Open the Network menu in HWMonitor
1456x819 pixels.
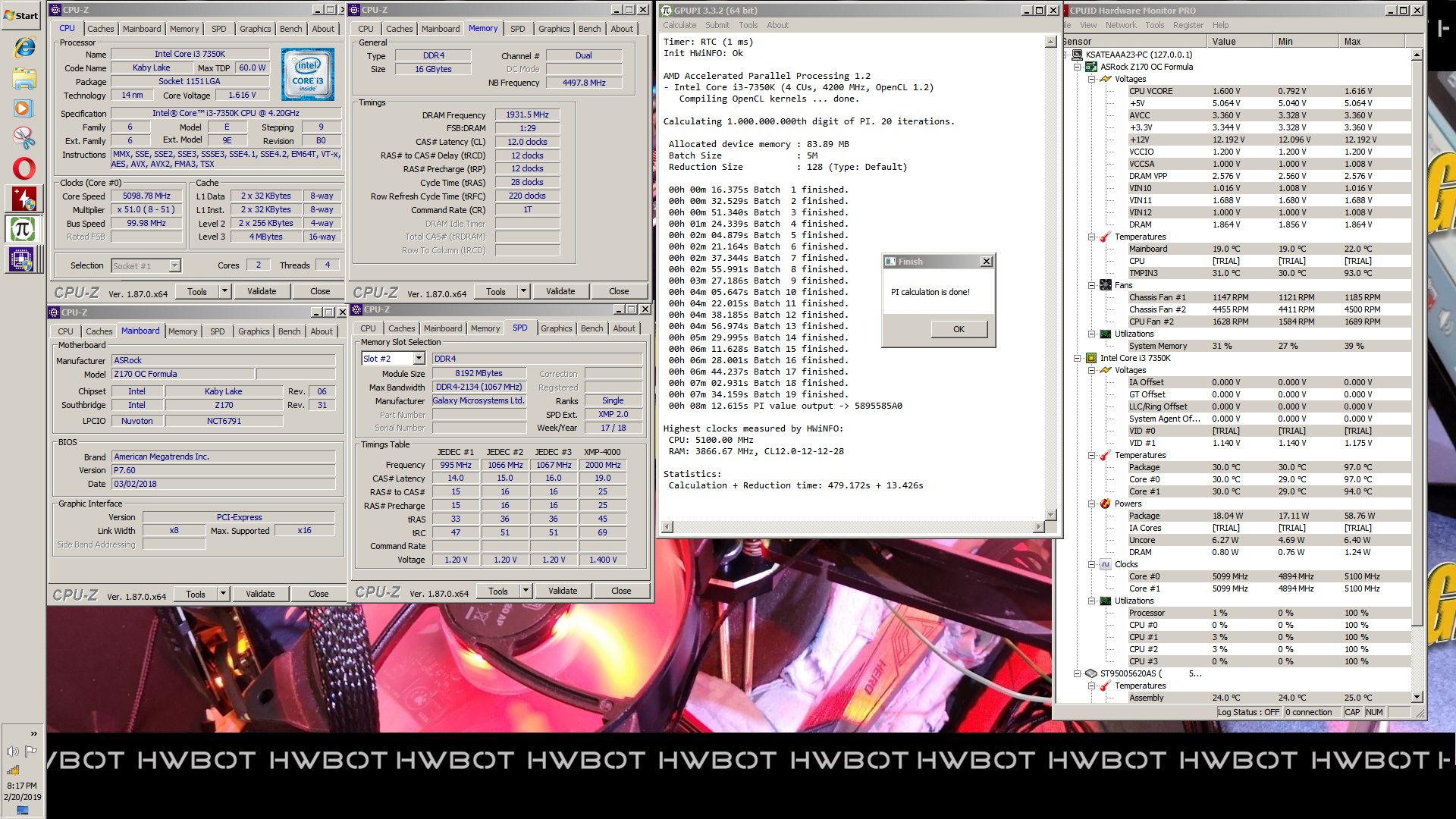click(1121, 25)
